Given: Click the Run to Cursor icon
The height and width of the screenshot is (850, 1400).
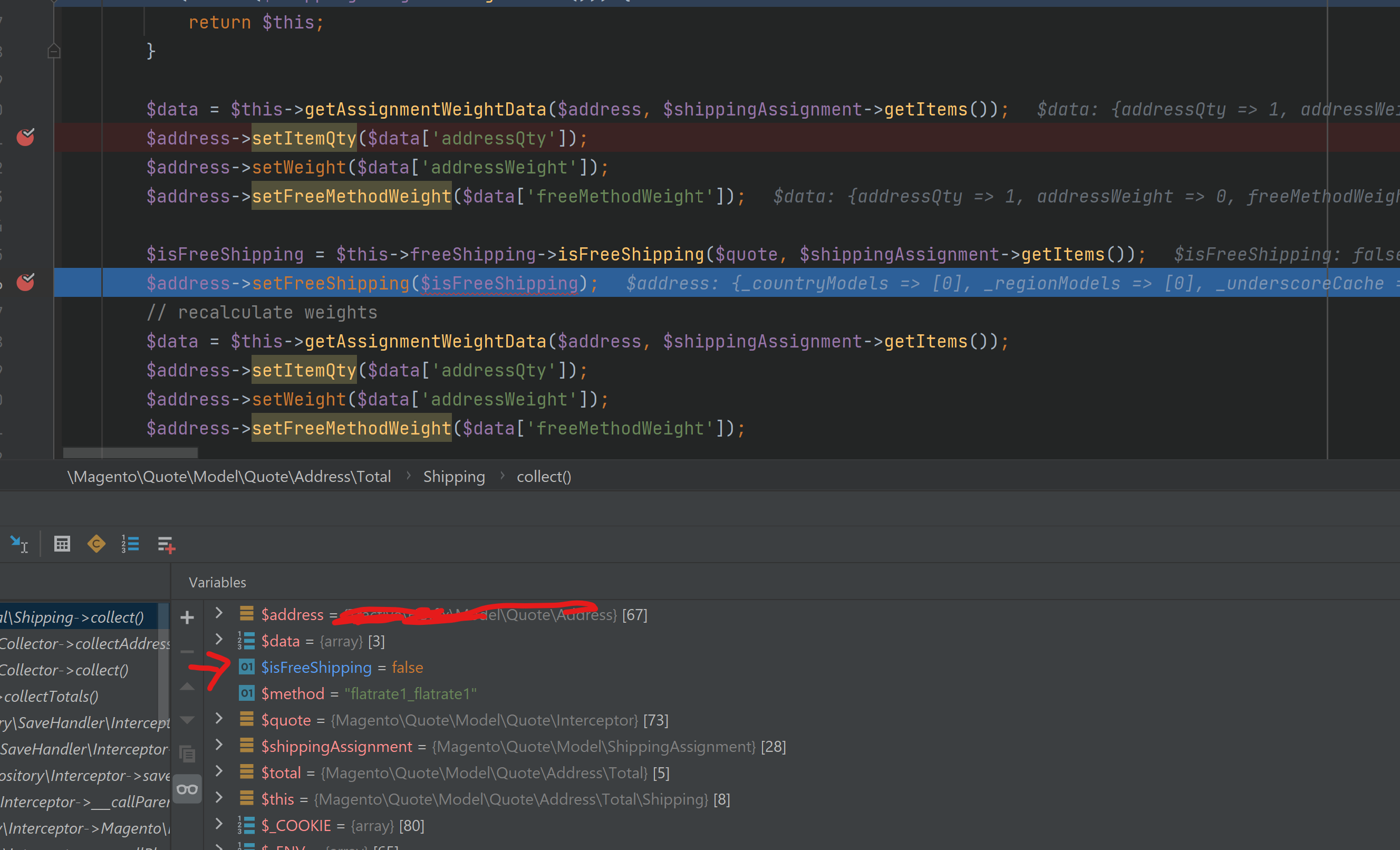Looking at the screenshot, I should tap(19, 544).
